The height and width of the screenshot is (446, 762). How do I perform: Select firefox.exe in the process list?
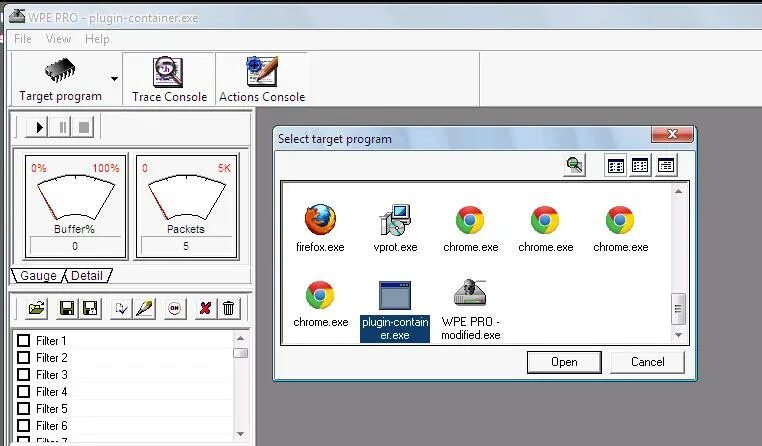click(x=320, y=228)
